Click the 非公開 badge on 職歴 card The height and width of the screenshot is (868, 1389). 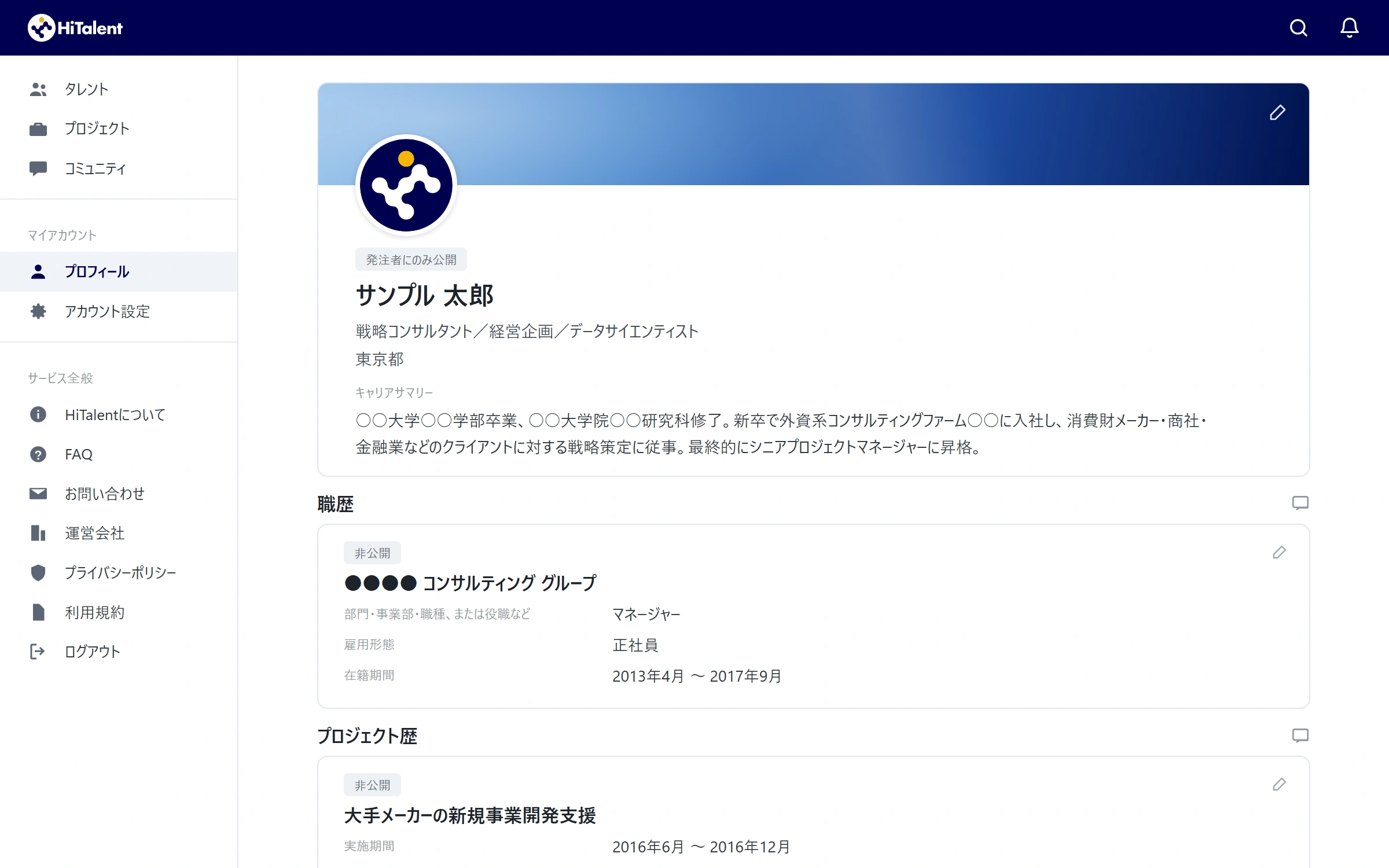click(x=372, y=553)
